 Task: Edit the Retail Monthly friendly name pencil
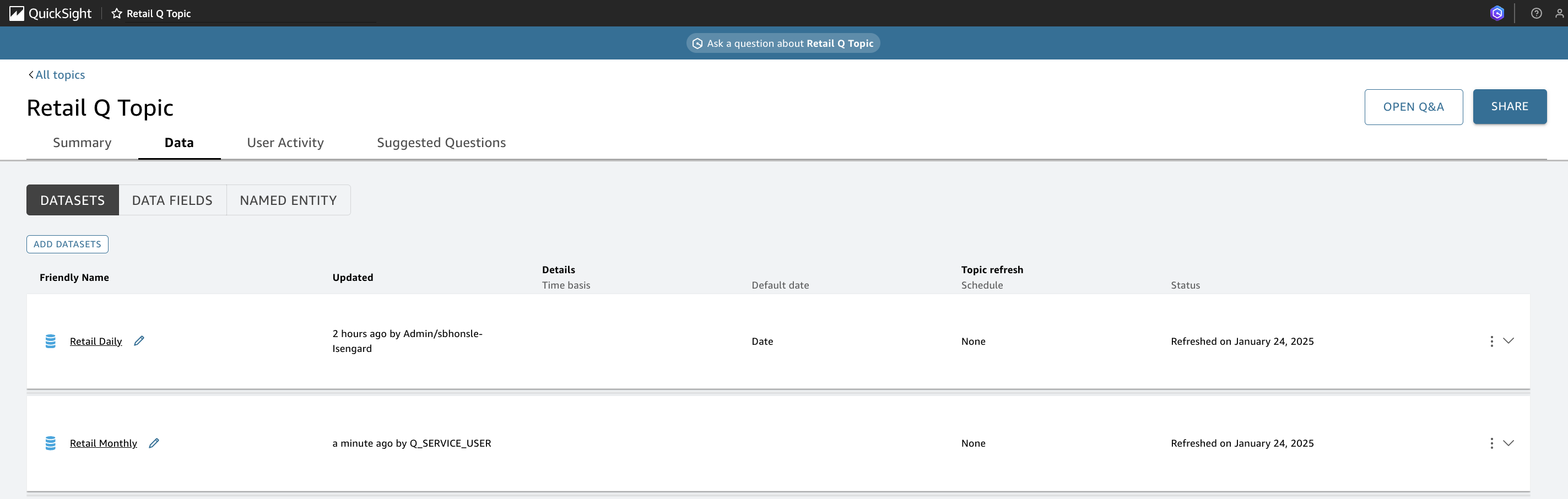154,443
